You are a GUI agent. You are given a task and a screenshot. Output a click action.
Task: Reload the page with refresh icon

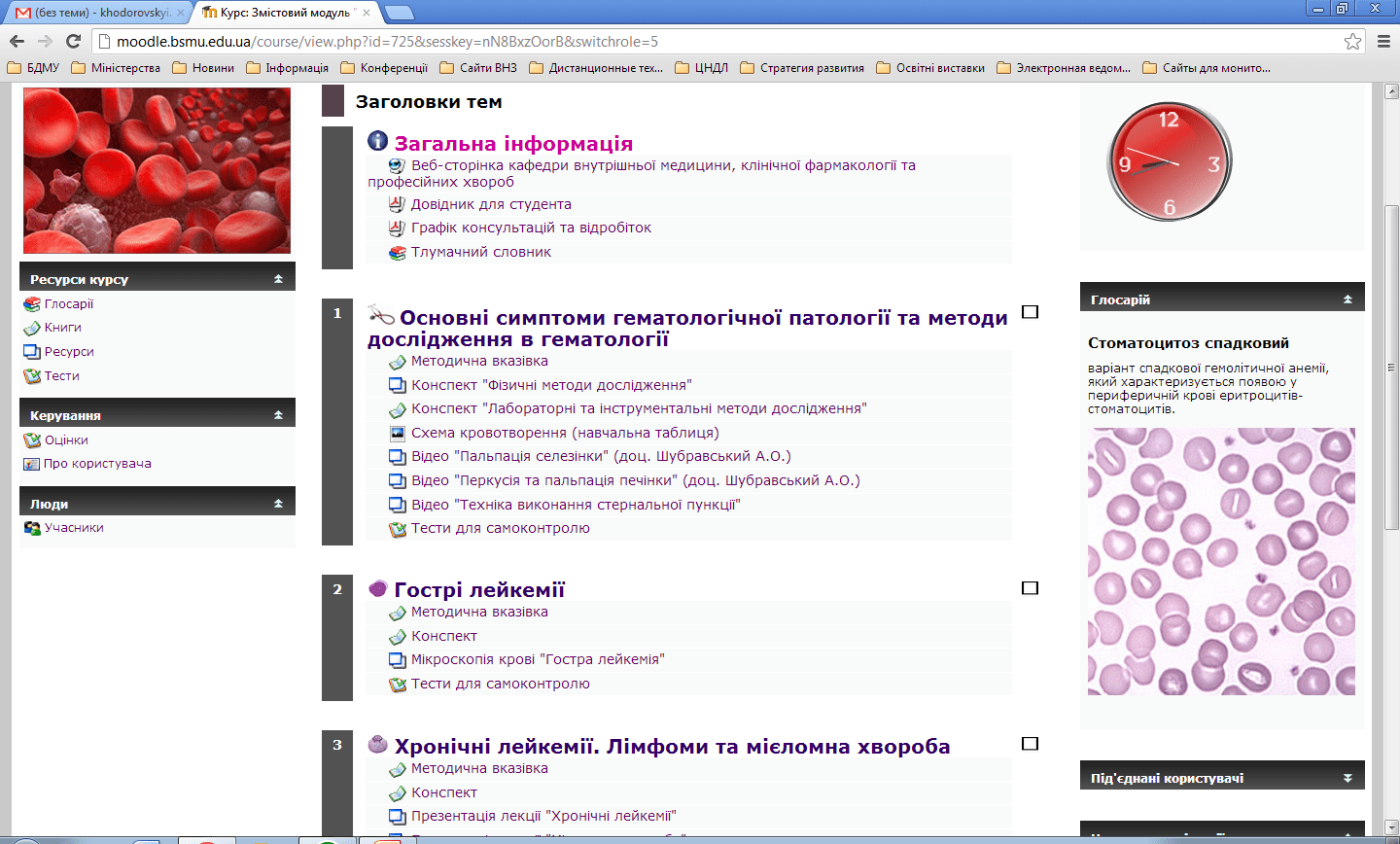73,41
